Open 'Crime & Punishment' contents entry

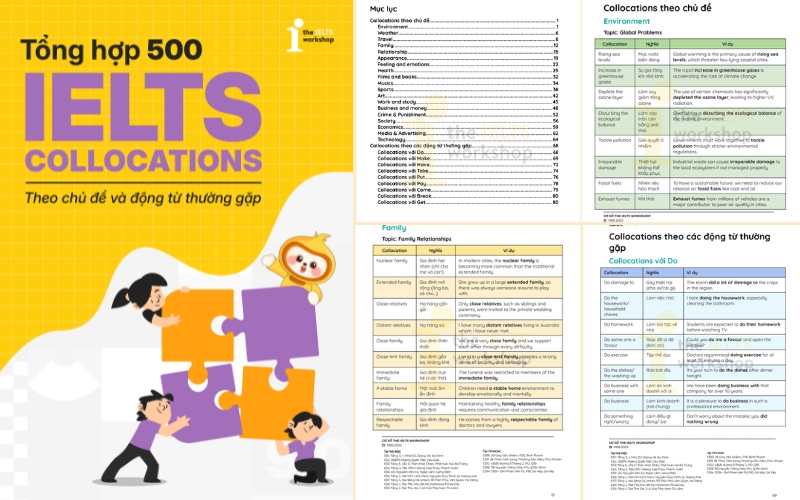[468, 115]
